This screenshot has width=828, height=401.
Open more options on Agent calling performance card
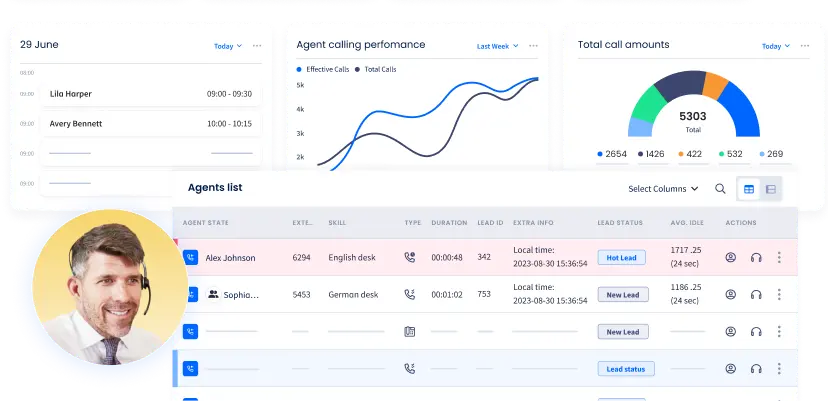[x=533, y=46]
